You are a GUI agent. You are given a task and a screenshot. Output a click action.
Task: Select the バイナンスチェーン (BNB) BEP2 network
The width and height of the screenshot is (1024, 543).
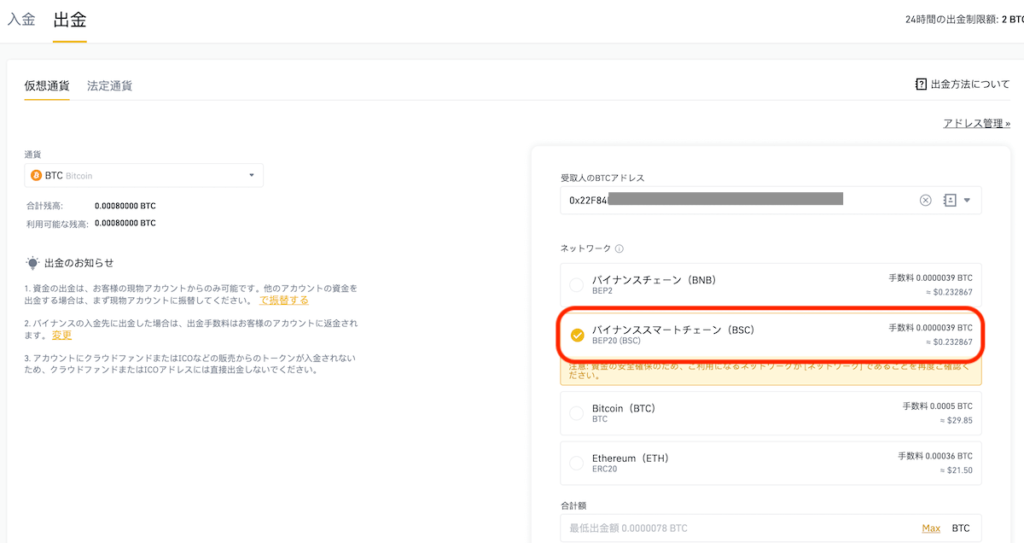pos(771,285)
